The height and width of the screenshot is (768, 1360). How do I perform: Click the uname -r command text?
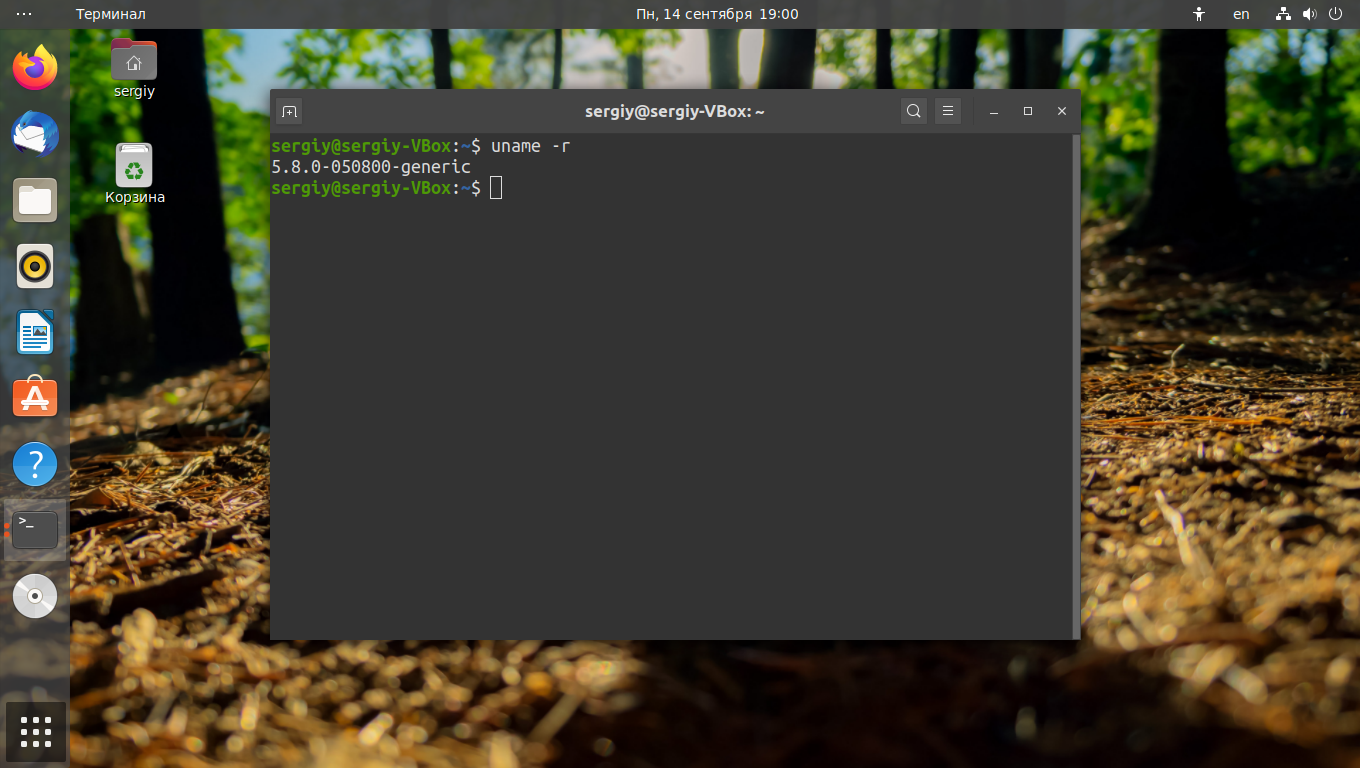pos(531,146)
